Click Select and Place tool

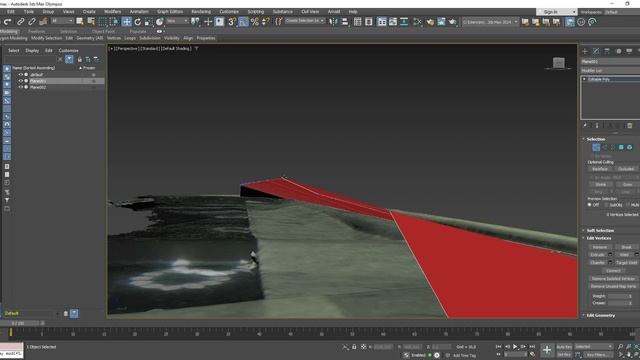(160, 22)
